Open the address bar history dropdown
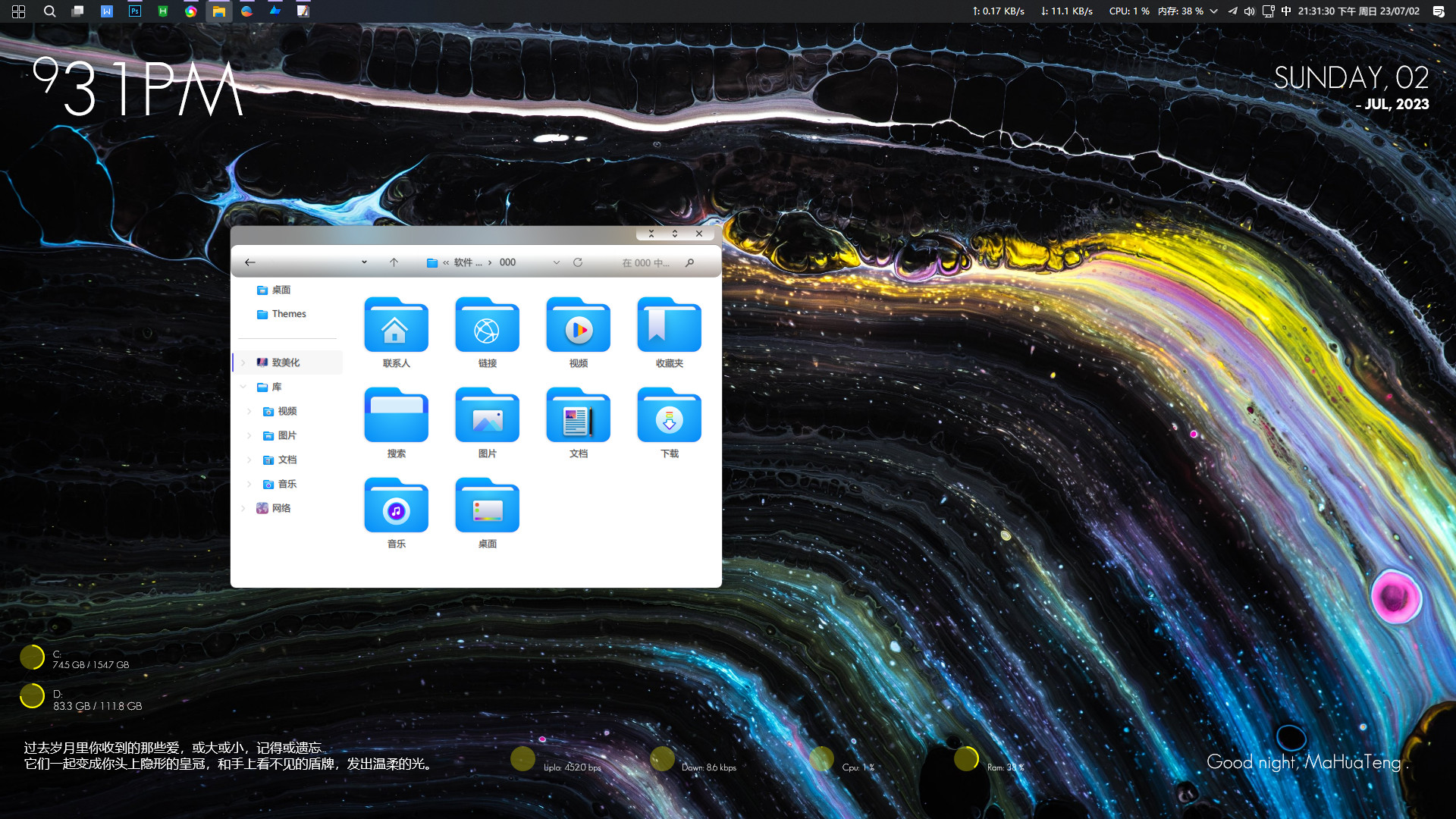 point(557,262)
